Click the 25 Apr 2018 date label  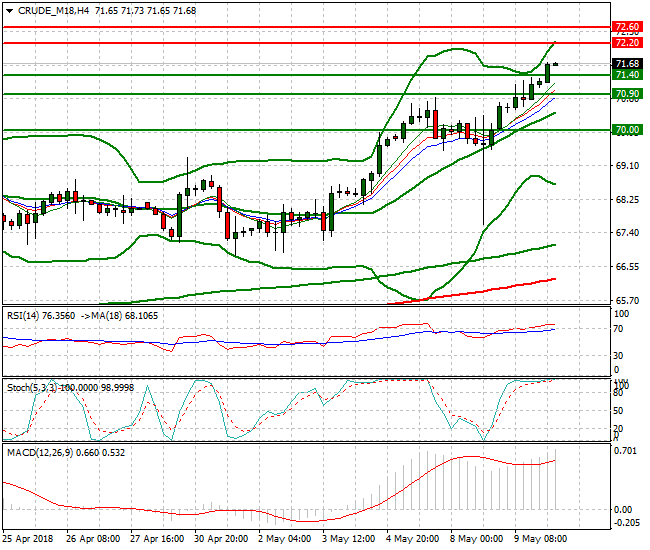click(x=28, y=539)
